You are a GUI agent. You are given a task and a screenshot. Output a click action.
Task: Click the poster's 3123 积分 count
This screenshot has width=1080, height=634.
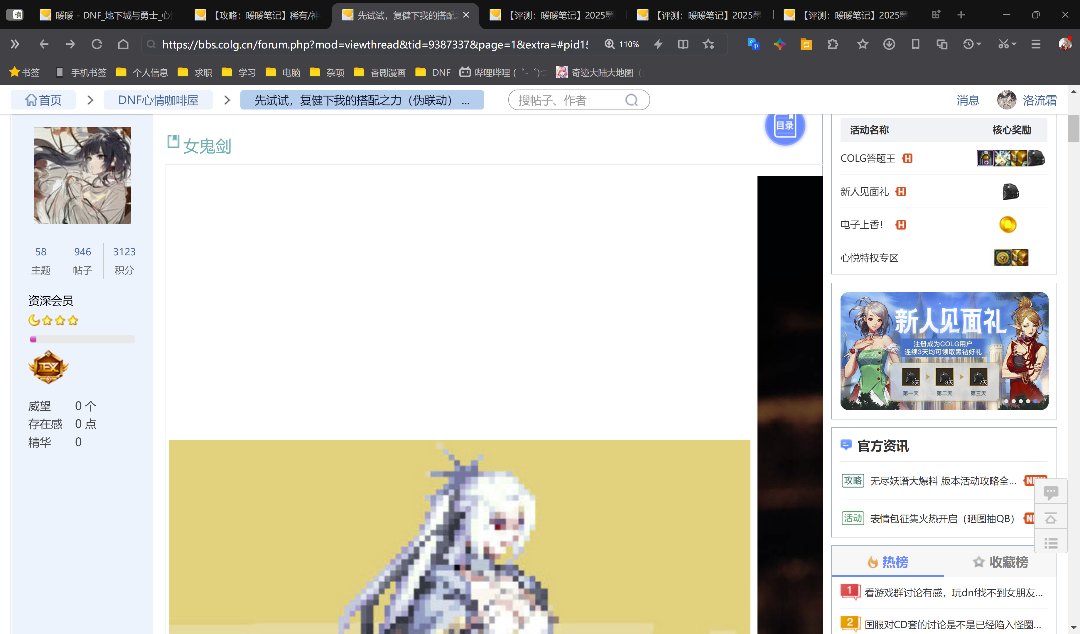click(124, 260)
